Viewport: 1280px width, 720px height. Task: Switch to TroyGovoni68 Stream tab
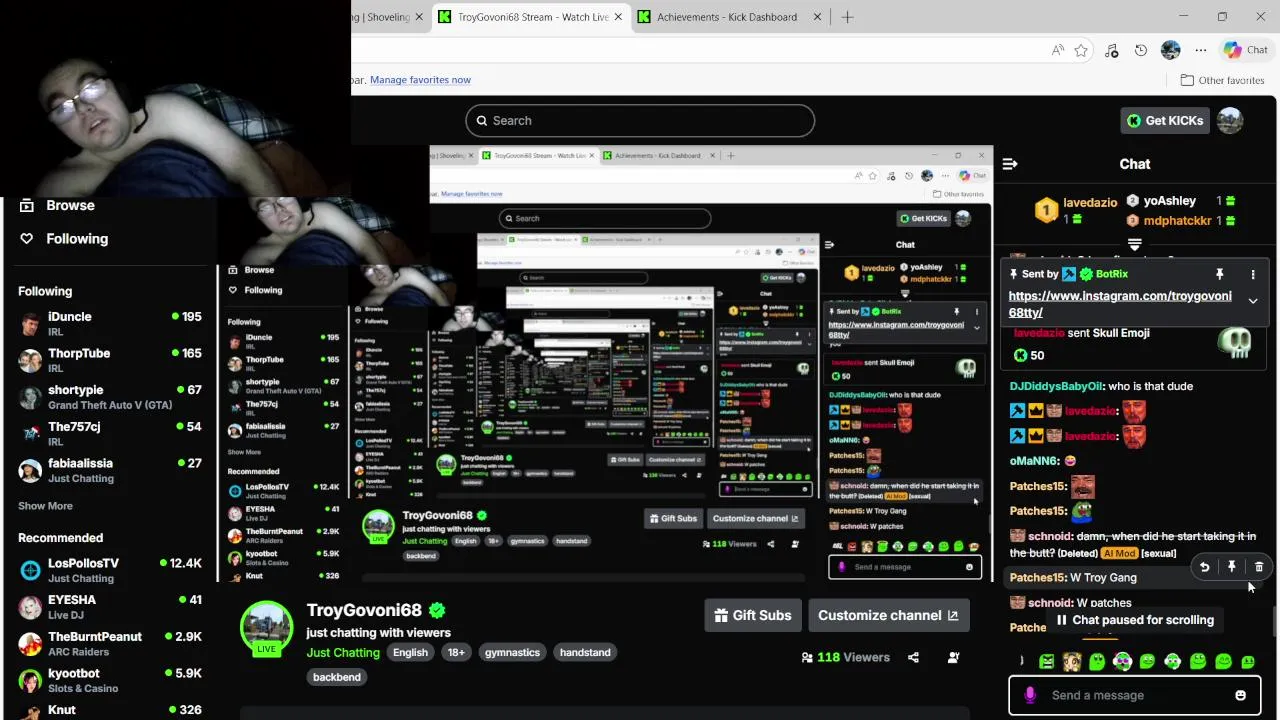(x=532, y=17)
